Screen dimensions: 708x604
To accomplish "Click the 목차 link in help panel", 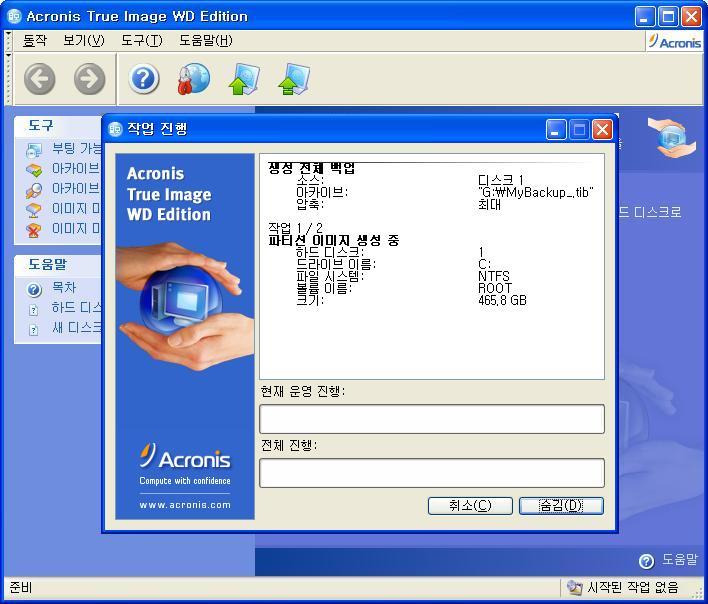I will click(64, 288).
